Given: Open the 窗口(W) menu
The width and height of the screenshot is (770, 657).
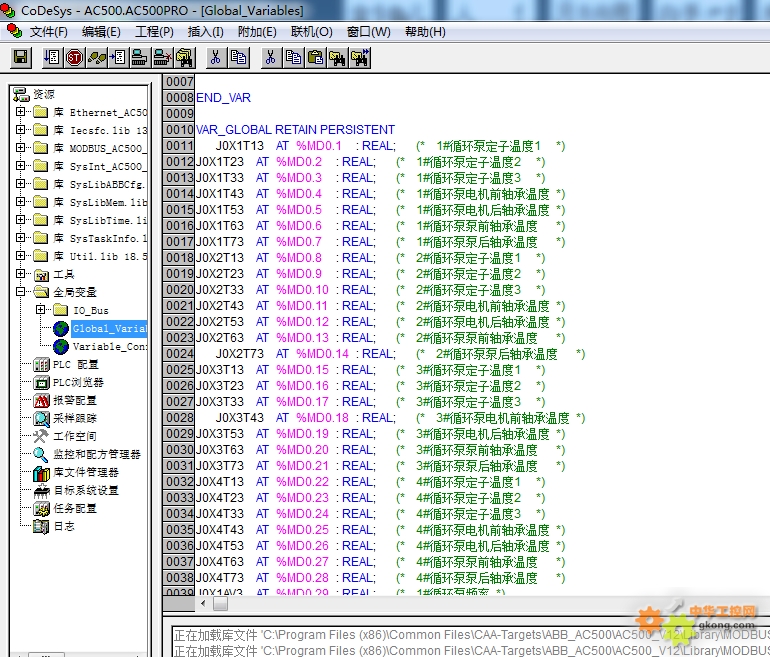Looking at the screenshot, I should point(369,32).
